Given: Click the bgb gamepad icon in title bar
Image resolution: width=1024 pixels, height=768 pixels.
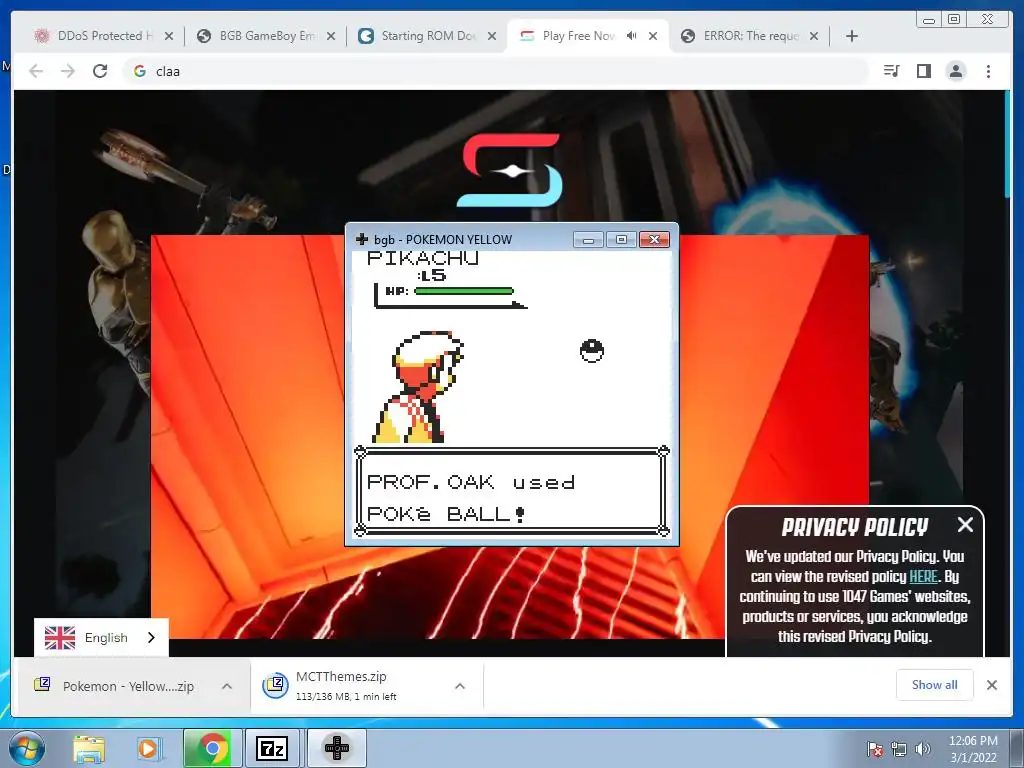Looking at the screenshot, I should pos(361,239).
